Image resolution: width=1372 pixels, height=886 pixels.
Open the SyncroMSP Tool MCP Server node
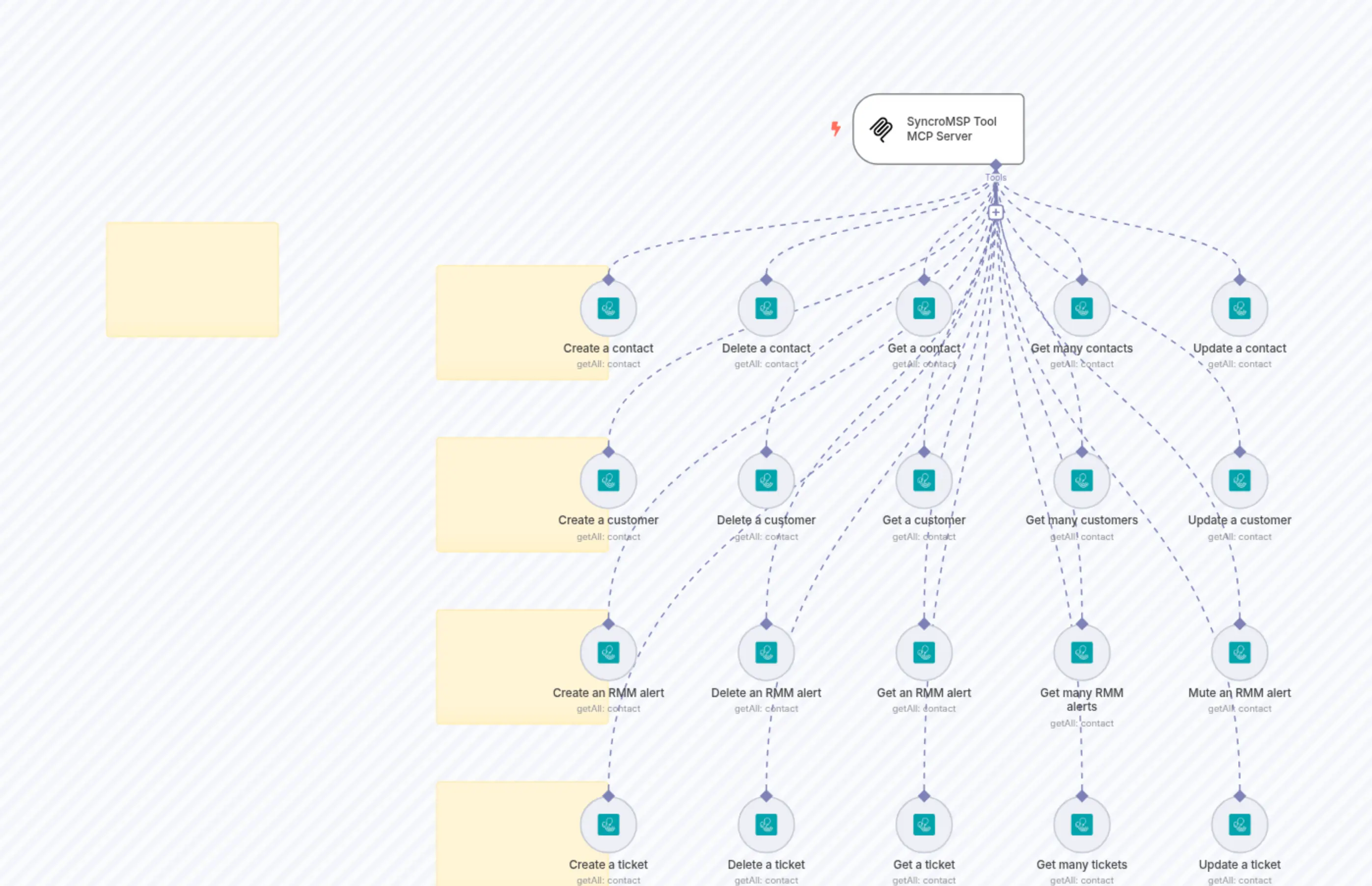938,129
